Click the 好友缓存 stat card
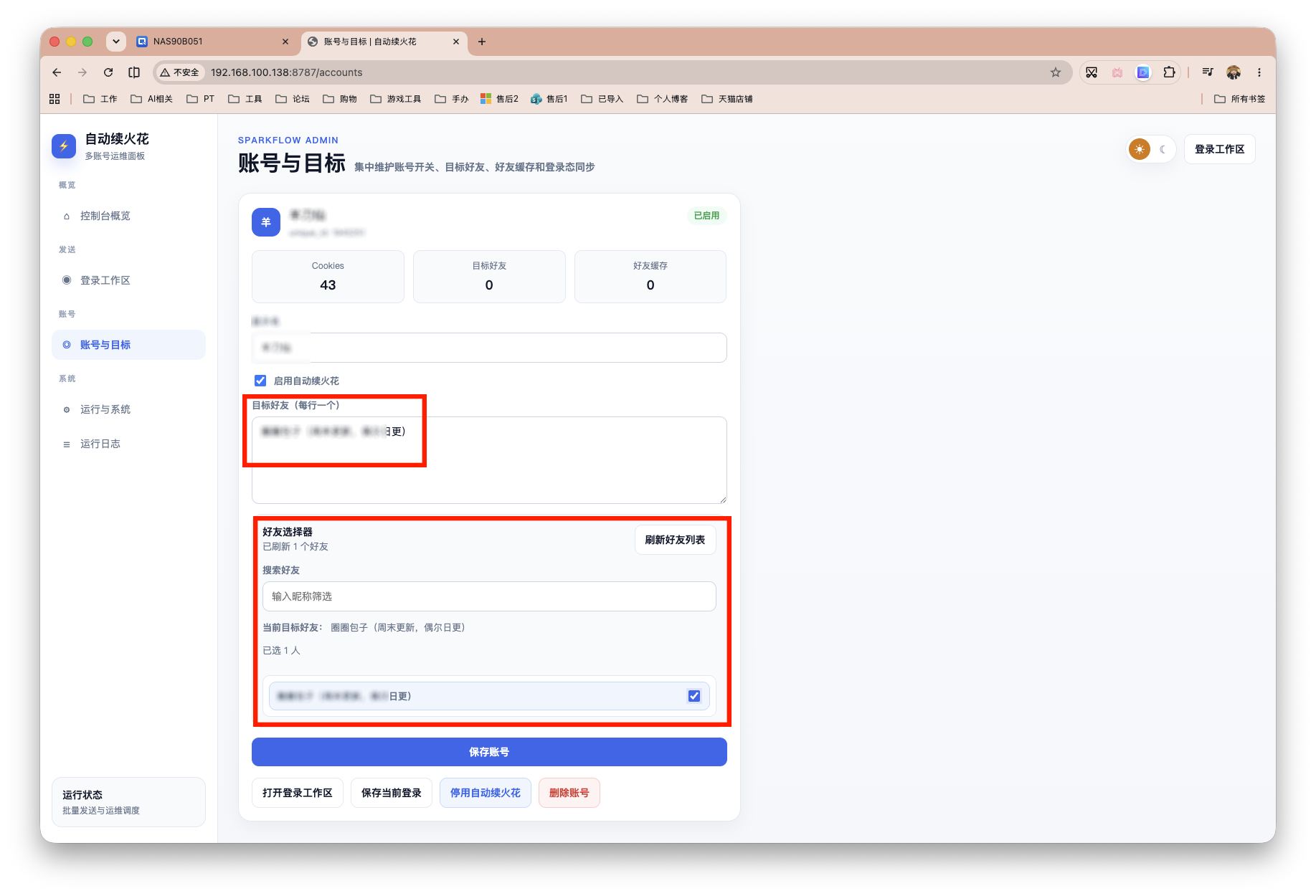The width and height of the screenshot is (1316, 896). [650, 277]
